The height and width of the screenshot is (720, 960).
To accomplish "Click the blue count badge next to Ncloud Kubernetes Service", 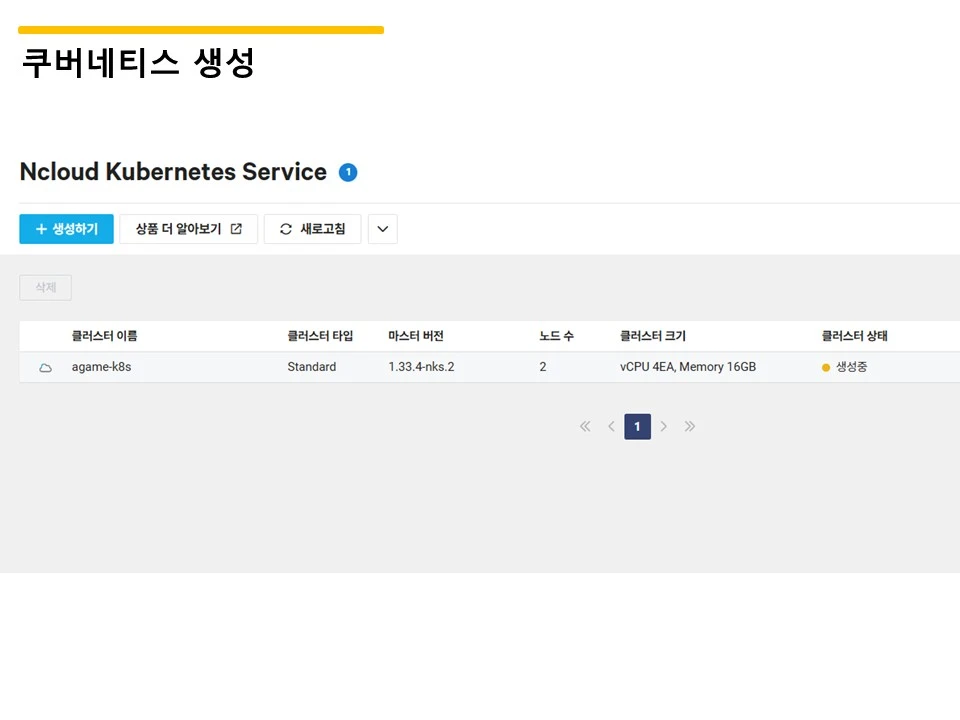I will click(x=347, y=172).
